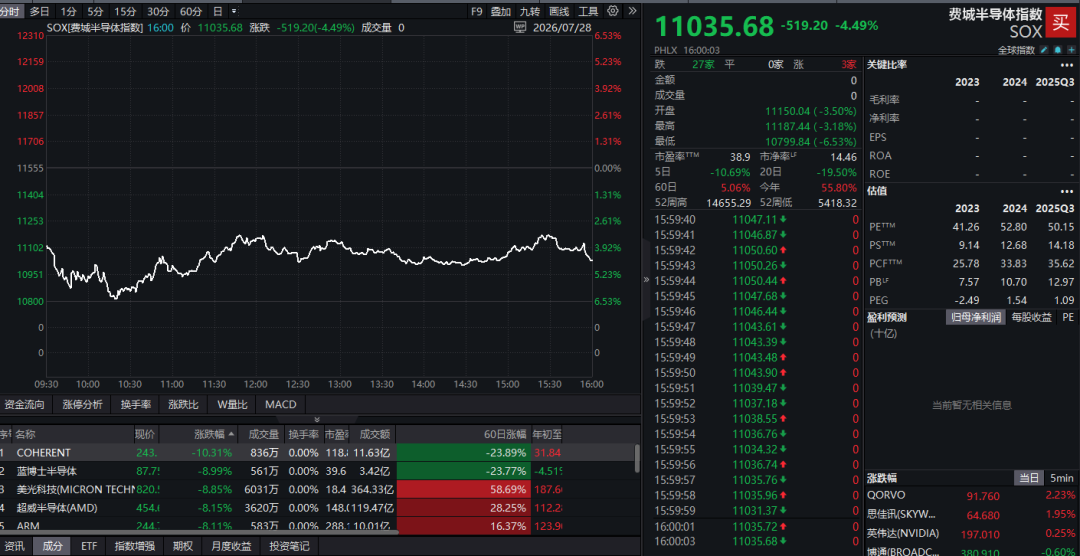Open the chart settings gear icon
This screenshot has height=556, width=1080.
click(613, 11)
